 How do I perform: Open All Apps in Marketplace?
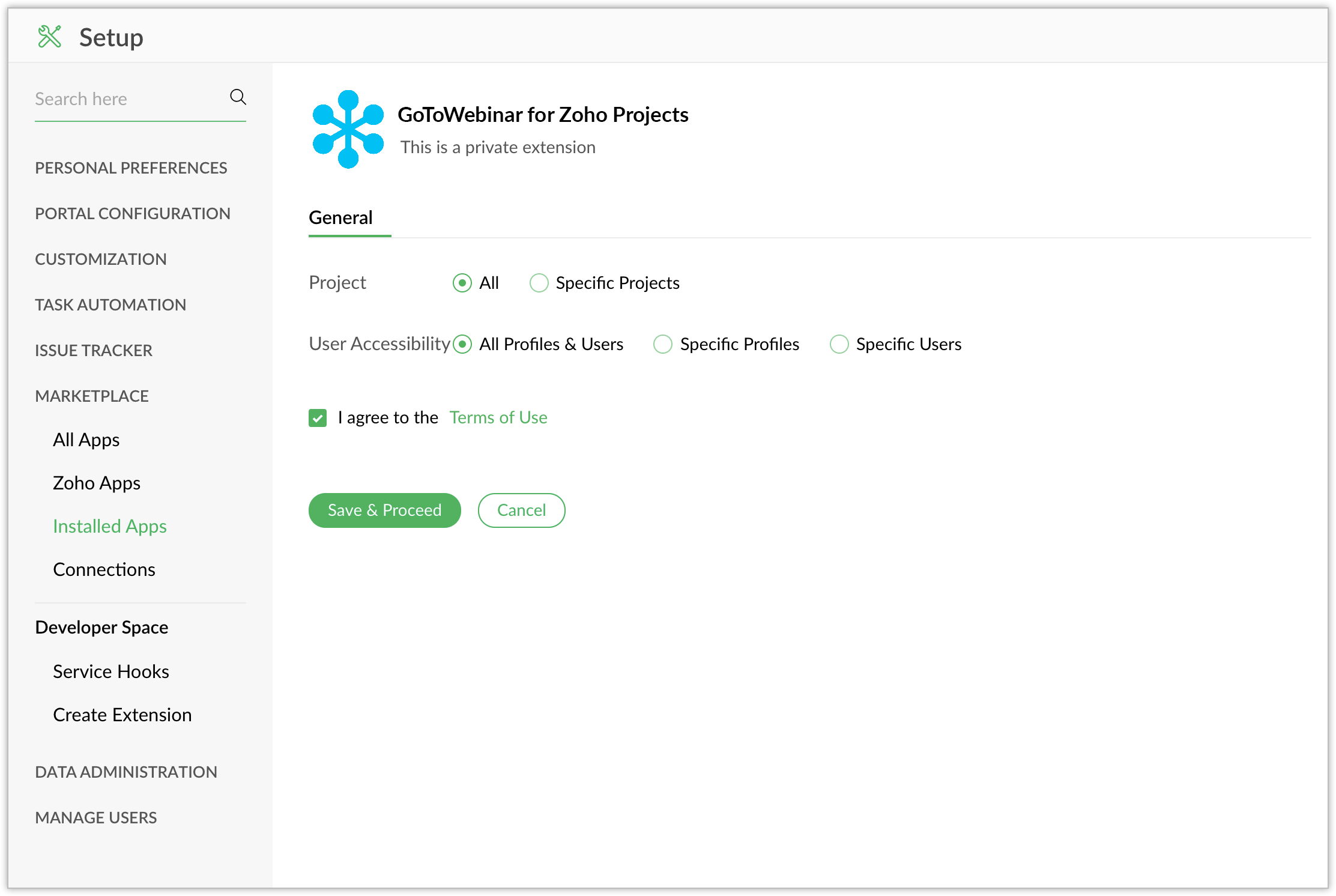point(86,440)
